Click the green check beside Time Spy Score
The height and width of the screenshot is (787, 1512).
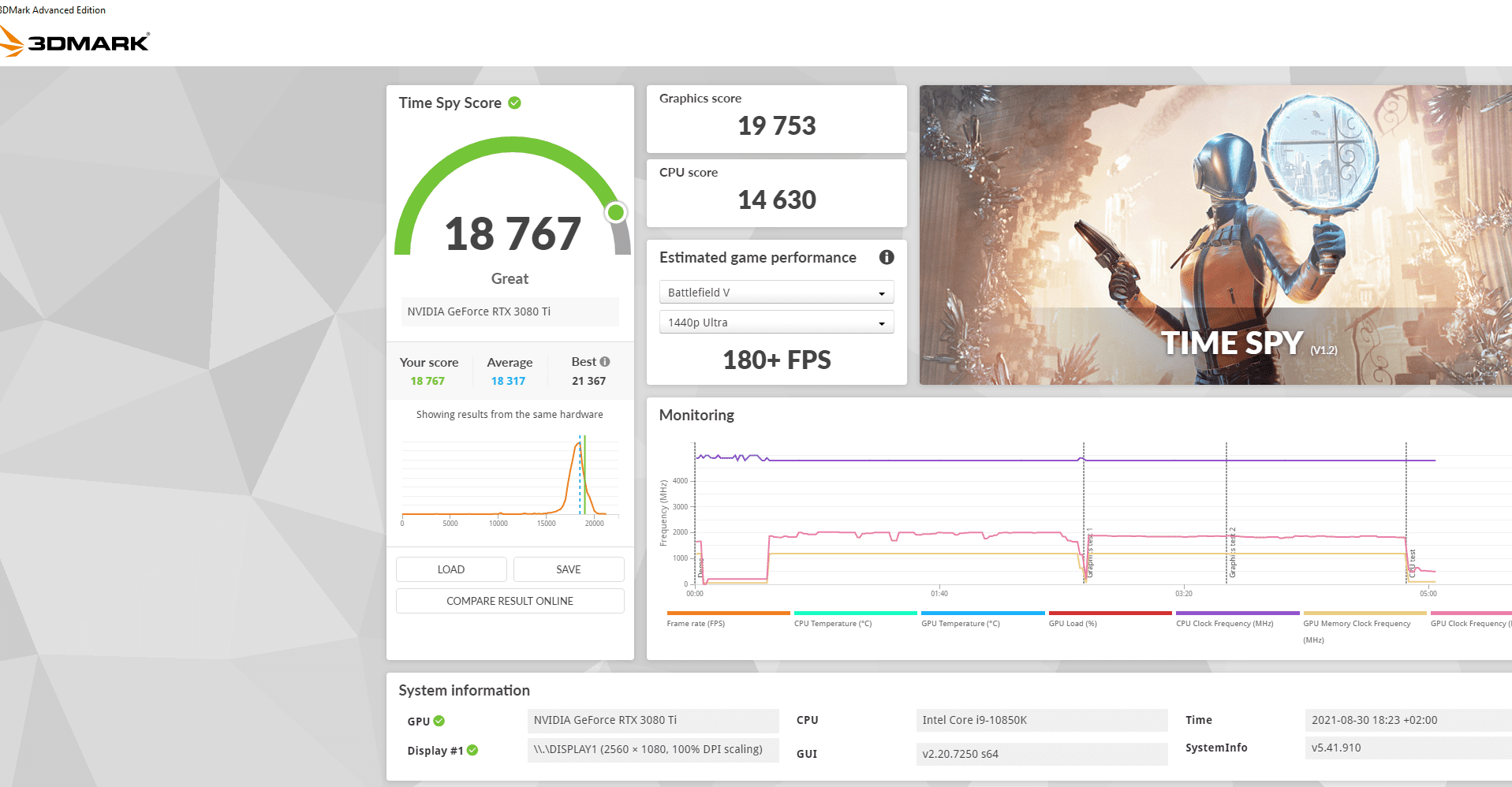[514, 103]
